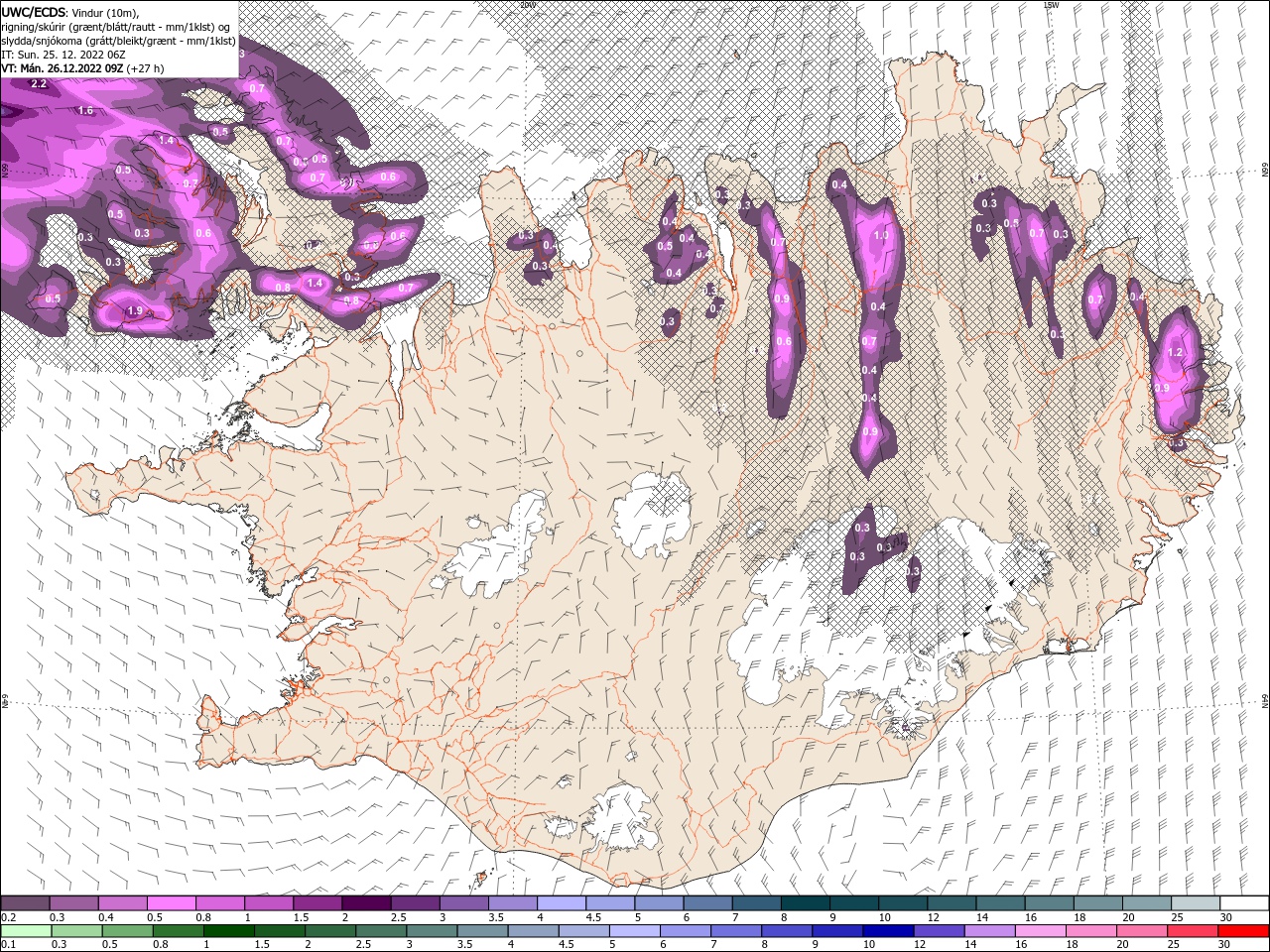Pick lower legend swatch starting at 2
Viewport: 1270px width, 952px height.
point(329,931)
